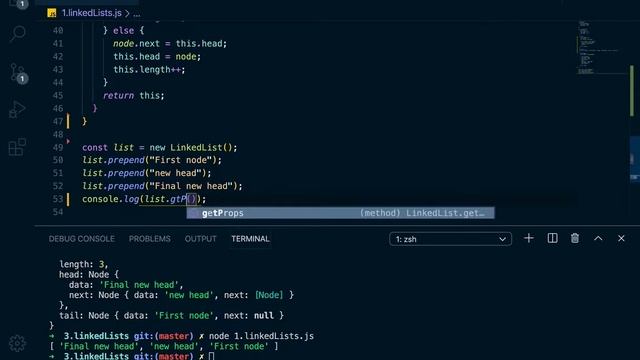This screenshot has height=360, width=640.
Task: Switch to the Debug Console tab
Action: pos(82,239)
